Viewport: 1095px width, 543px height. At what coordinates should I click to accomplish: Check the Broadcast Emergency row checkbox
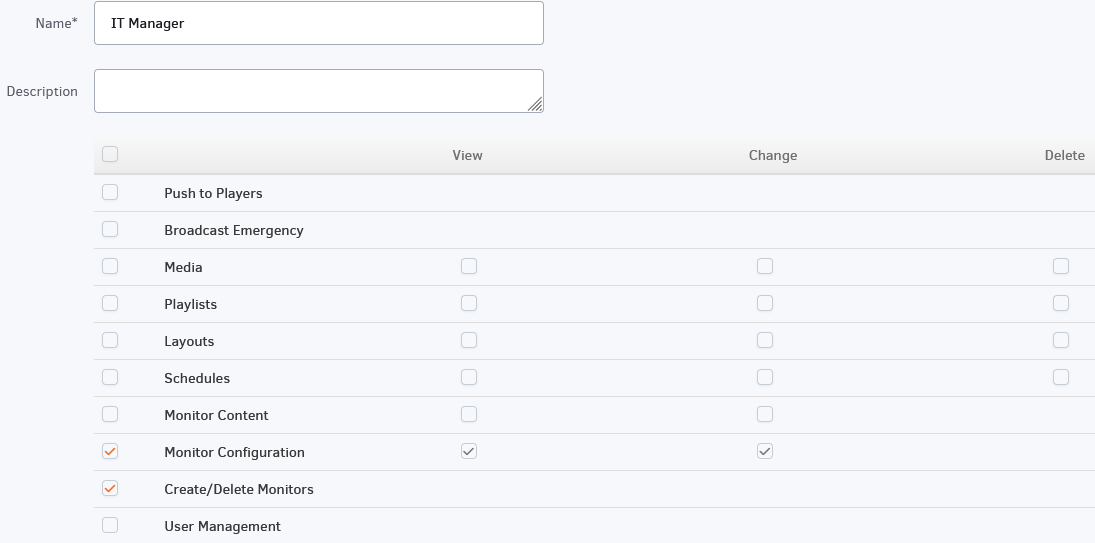click(x=110, y=229)
